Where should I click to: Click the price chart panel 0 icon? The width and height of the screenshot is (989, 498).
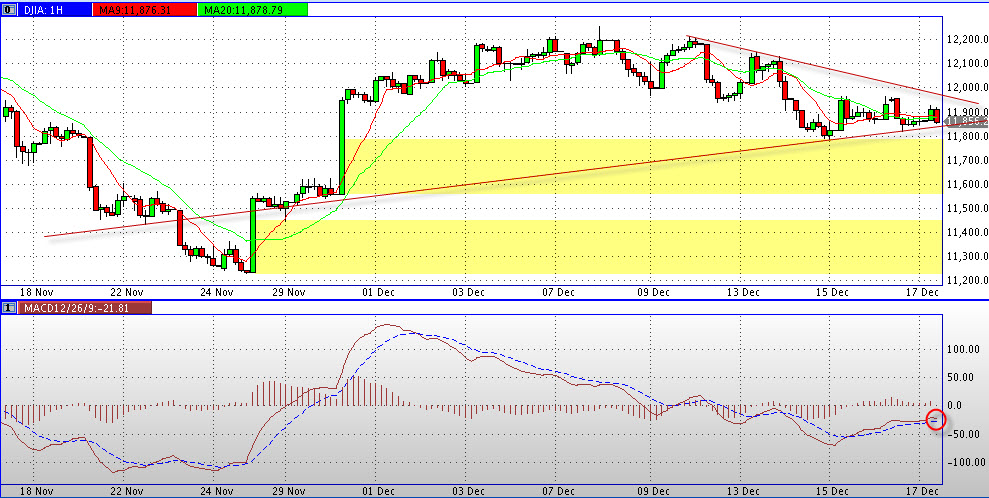coord(8,9)
